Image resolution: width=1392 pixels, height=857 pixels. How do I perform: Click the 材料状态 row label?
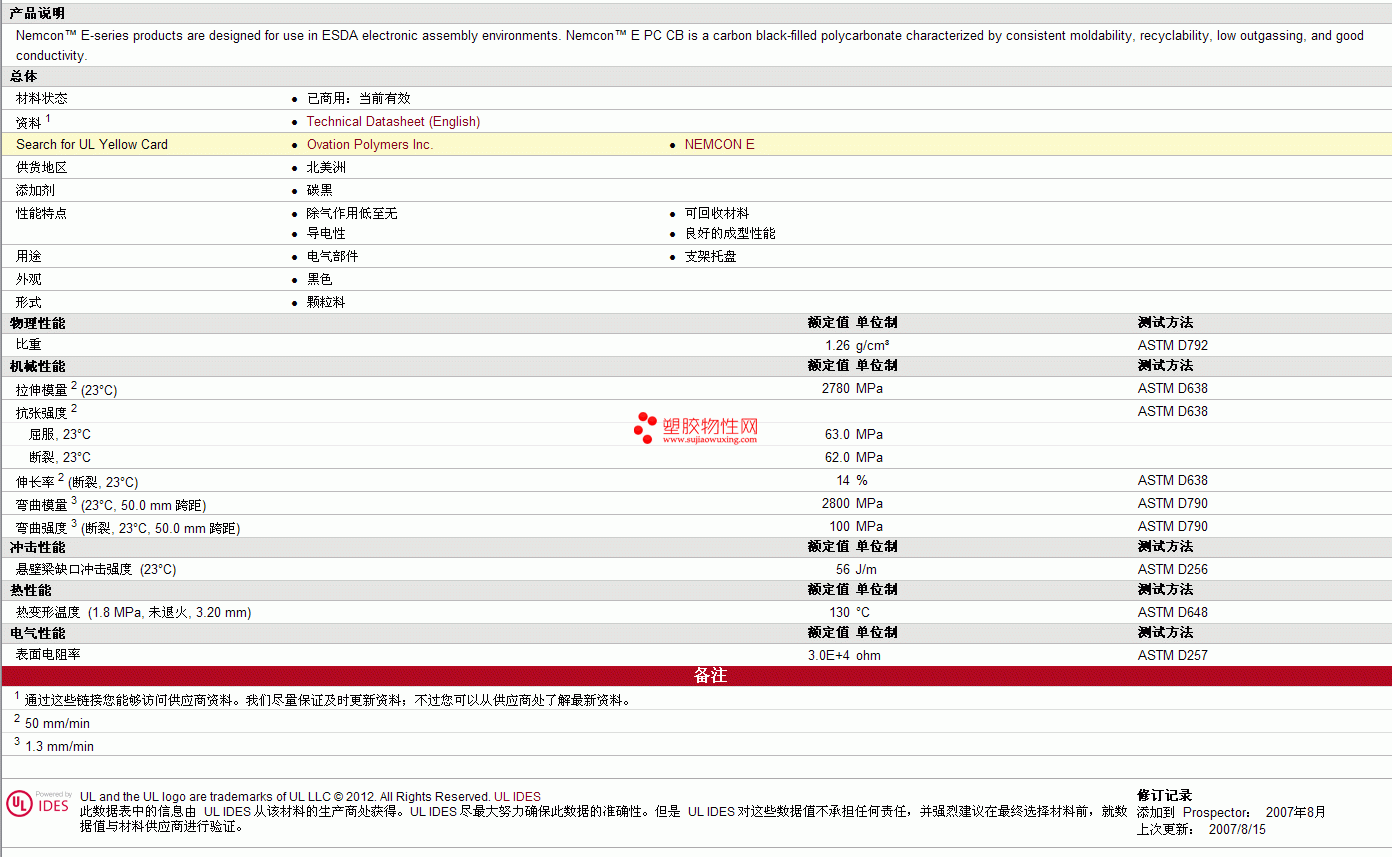pyautogui.click(x=42, y=98)
